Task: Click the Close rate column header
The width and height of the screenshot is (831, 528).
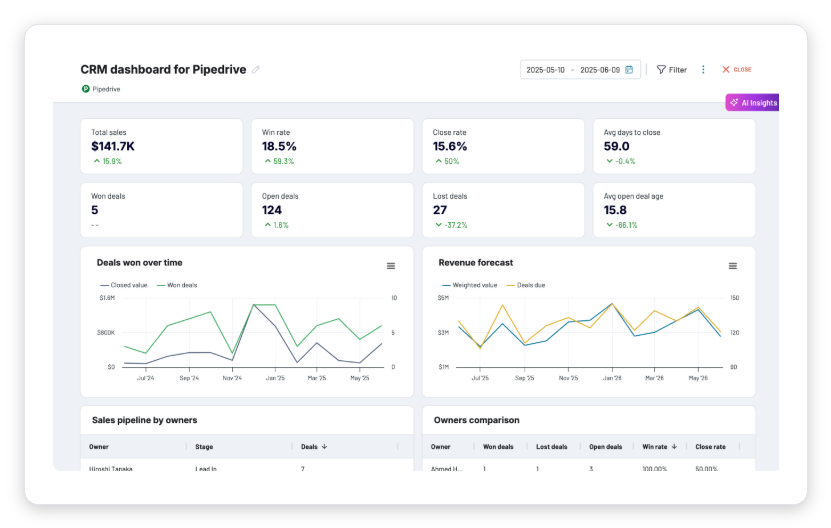Action: (x=710, y=447)
